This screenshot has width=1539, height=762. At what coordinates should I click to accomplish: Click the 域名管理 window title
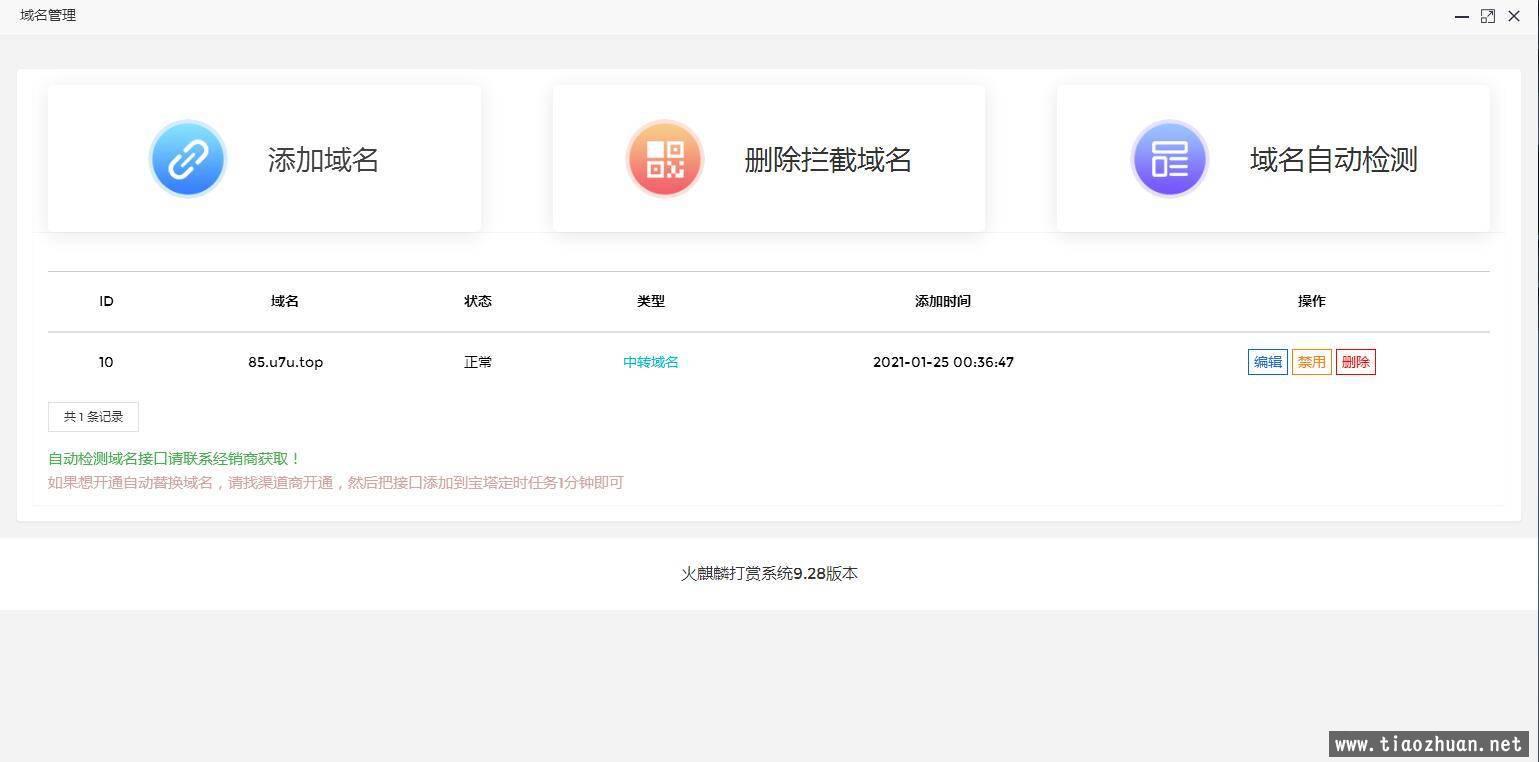[x=48, y=15]
